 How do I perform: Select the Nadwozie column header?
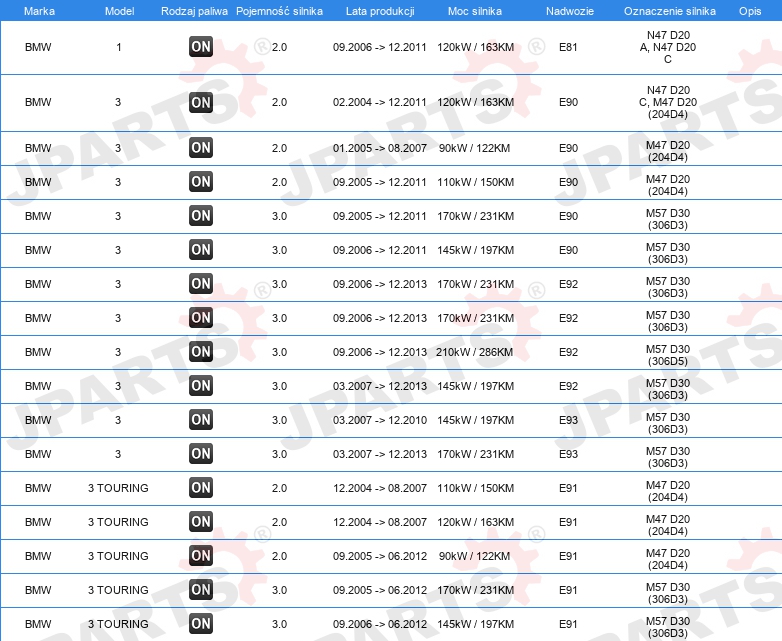pyautogui.click(x=570, y=11)
